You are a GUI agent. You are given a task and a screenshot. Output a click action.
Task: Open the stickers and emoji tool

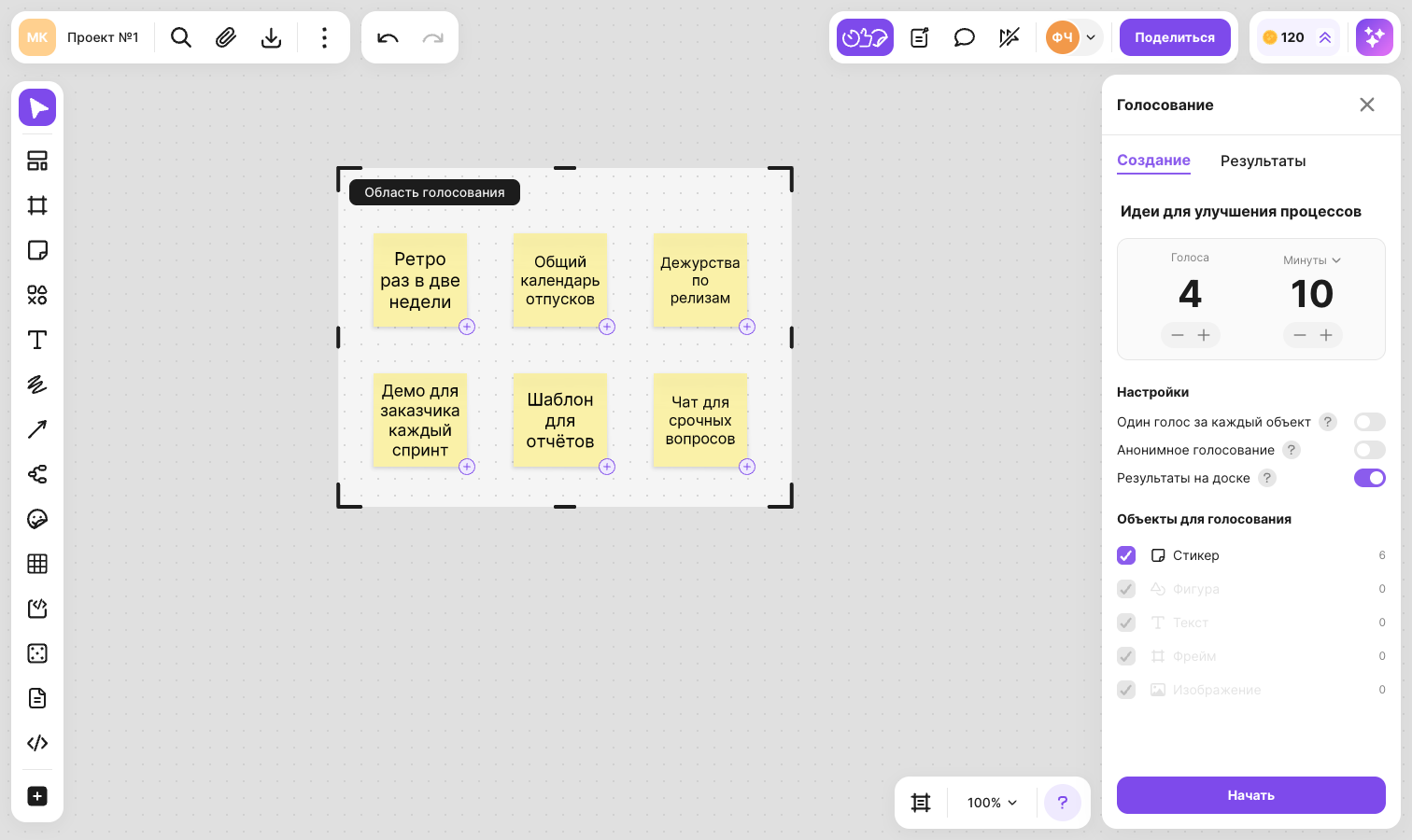[37, 519]
